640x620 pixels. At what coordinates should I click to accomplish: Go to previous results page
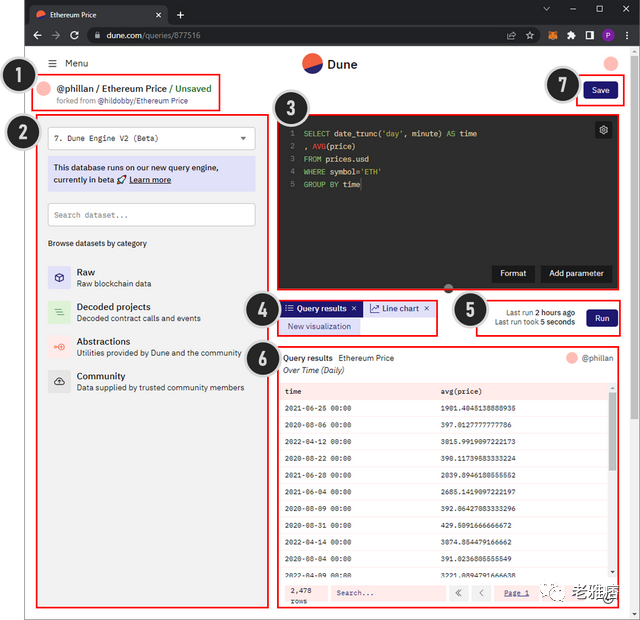pyautogui.click(x=481, y=593)
